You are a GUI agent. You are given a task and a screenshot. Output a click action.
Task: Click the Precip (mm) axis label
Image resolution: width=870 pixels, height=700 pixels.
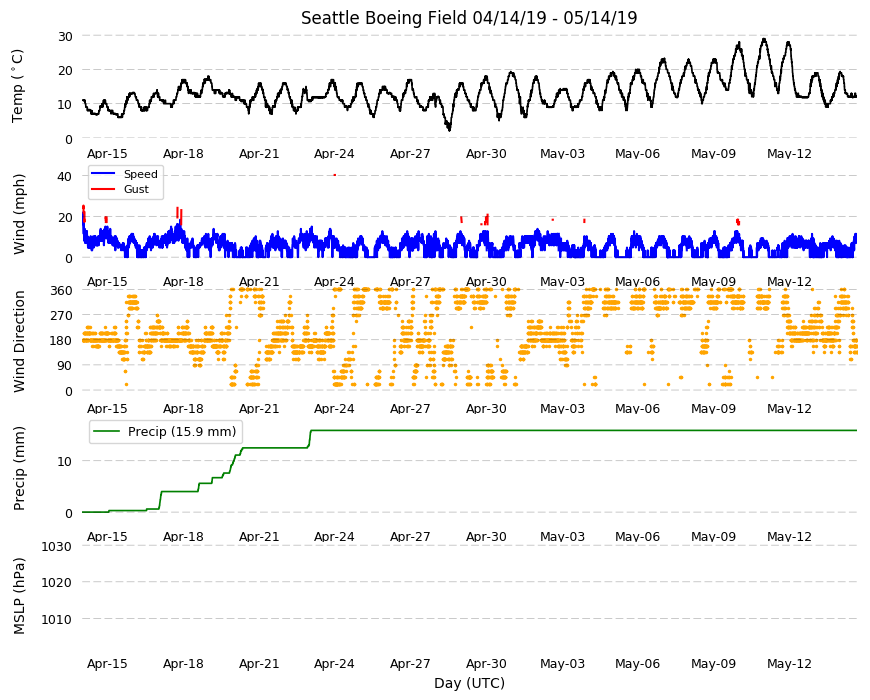click(19, 468)
